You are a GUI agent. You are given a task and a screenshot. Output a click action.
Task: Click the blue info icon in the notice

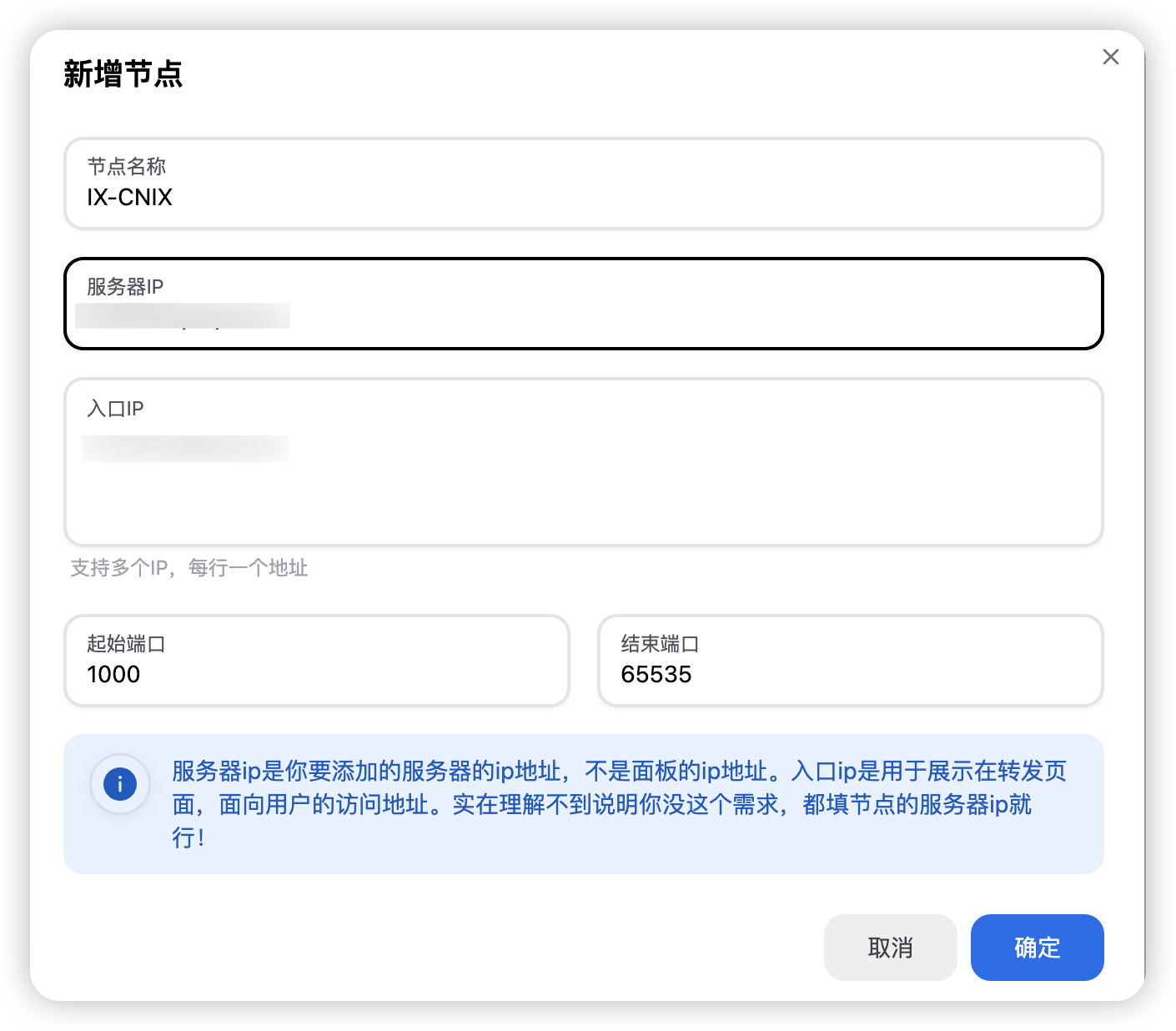pyautogui.click(x=120, y=784)
